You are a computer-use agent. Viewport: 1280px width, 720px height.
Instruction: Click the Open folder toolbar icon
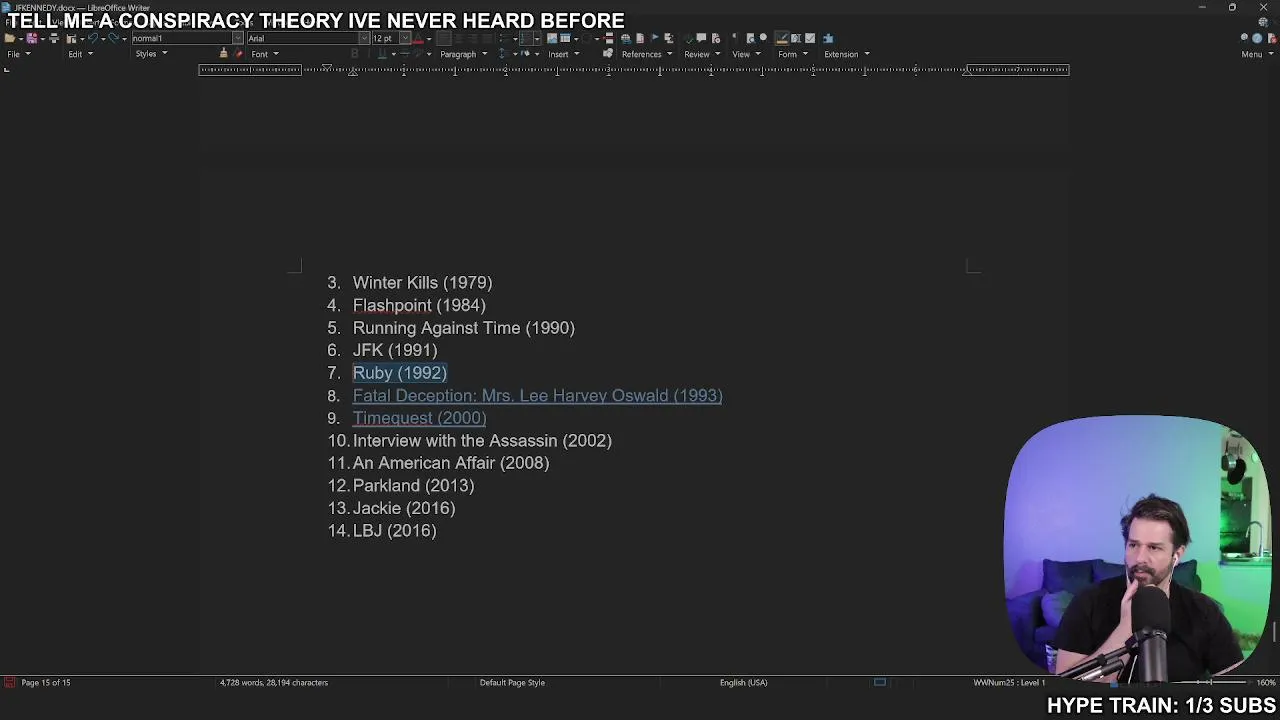point(10,38)
